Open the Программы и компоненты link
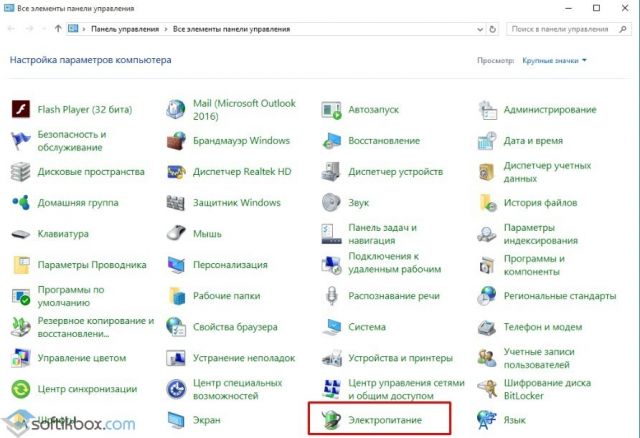The image size is (640, 438). click(x=534, y=265)
